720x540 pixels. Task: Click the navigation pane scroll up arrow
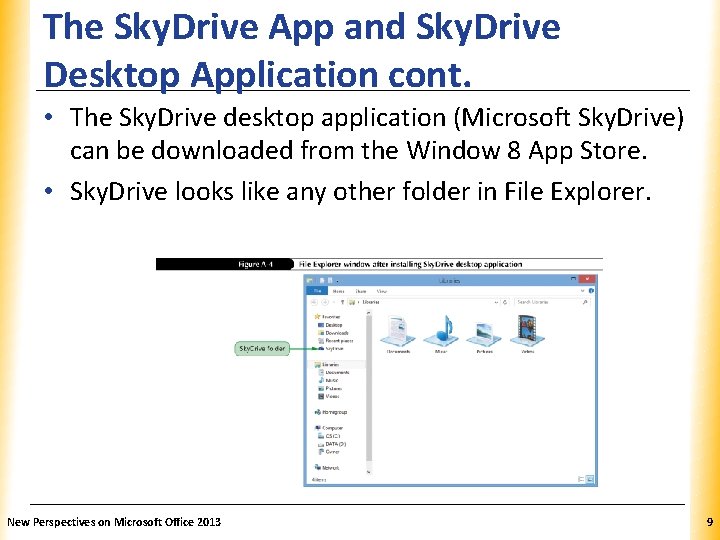coord(369,313)
